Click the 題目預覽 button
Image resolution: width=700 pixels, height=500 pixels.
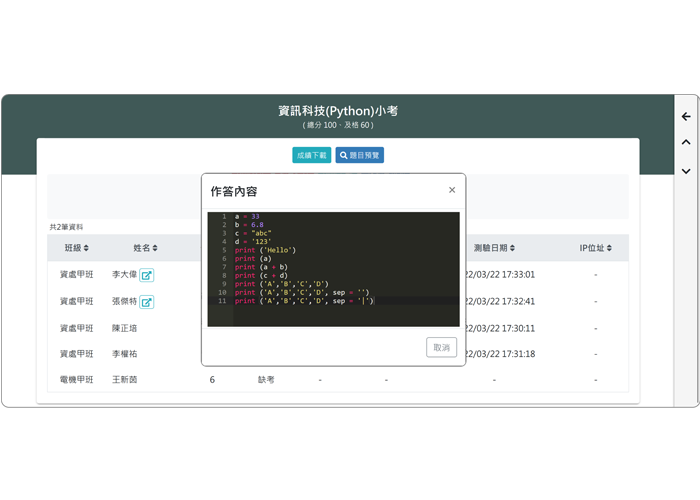[x=360, y=155]
